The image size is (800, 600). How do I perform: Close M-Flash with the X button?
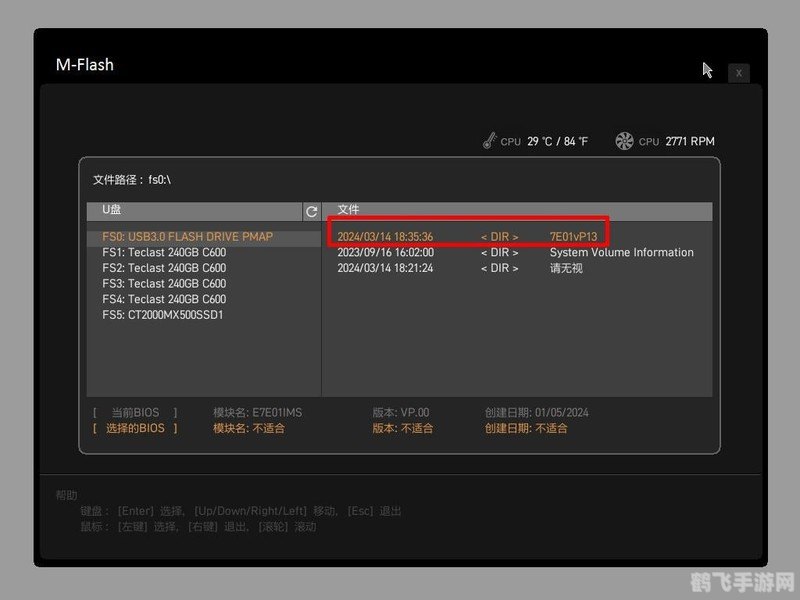point(738,72)
